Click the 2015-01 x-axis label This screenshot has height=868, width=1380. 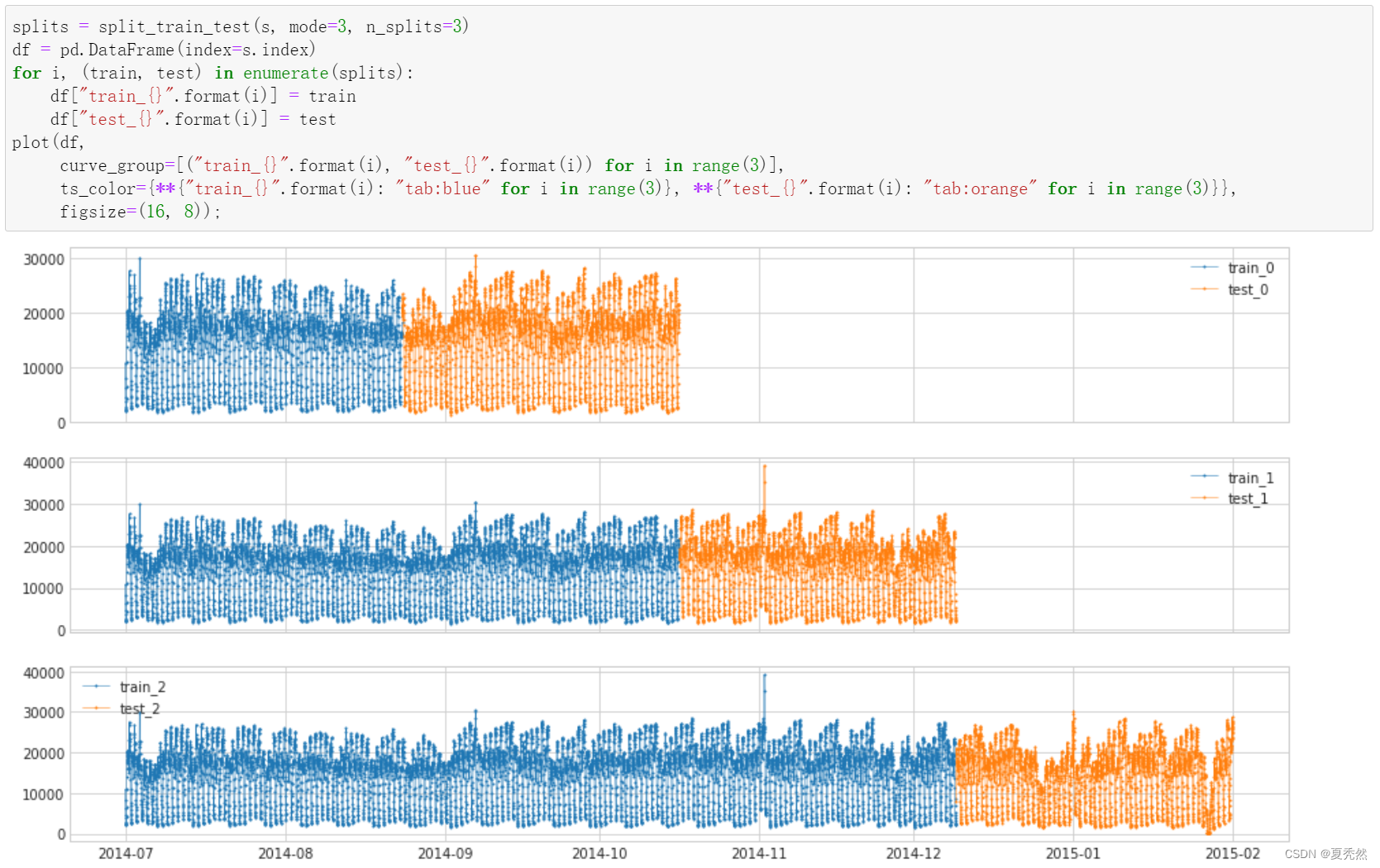1073,853
